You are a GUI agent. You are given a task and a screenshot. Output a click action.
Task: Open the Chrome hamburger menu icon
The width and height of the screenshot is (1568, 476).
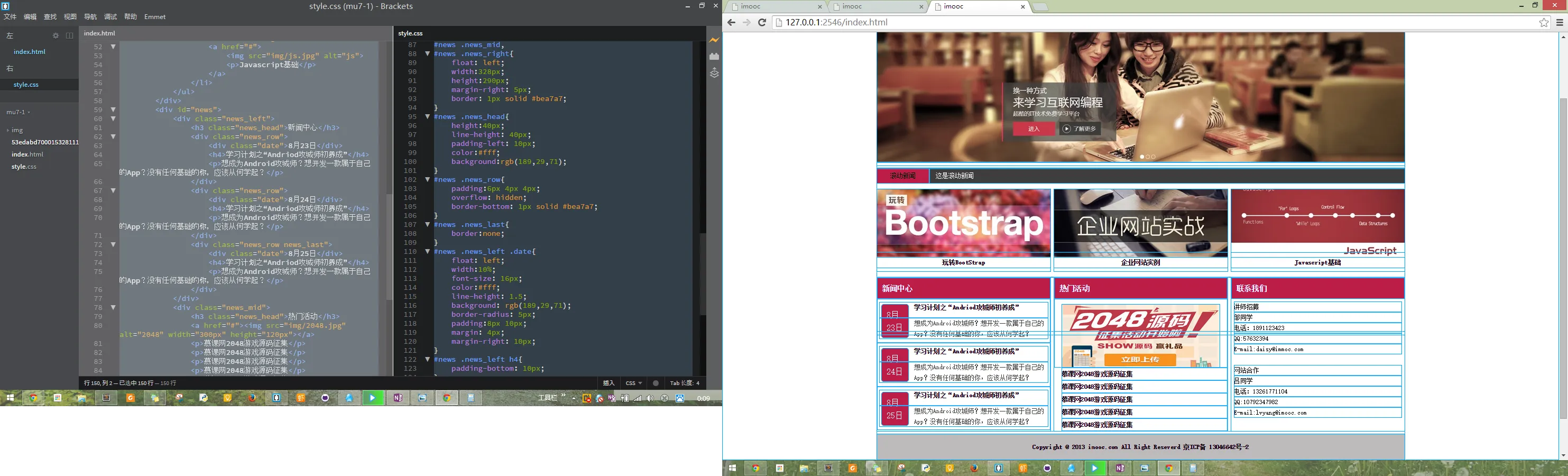tap(1560, 23)
